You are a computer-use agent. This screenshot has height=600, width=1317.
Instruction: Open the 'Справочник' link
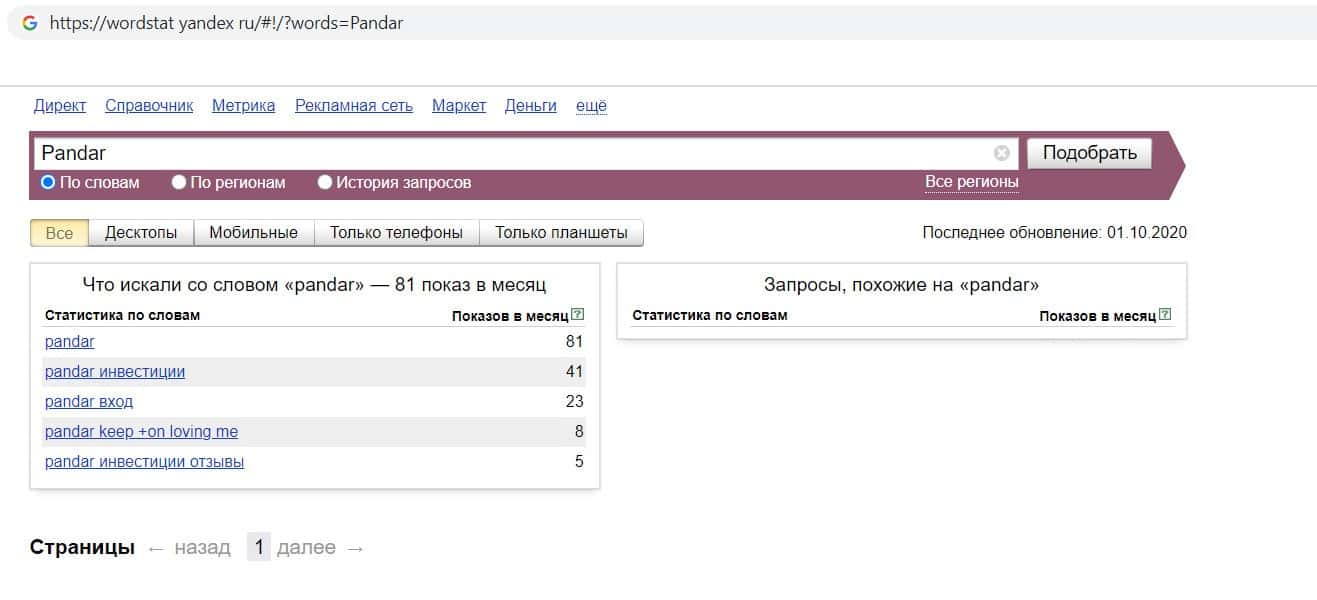[x=149, y=105]
